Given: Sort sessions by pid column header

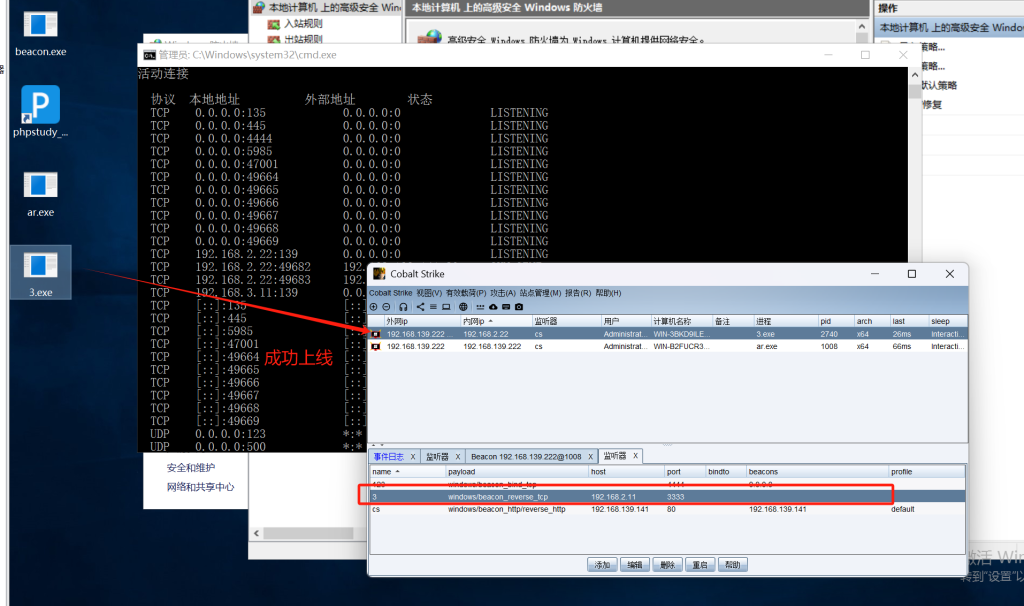Looking at the screenshot, I should point(836,321).
